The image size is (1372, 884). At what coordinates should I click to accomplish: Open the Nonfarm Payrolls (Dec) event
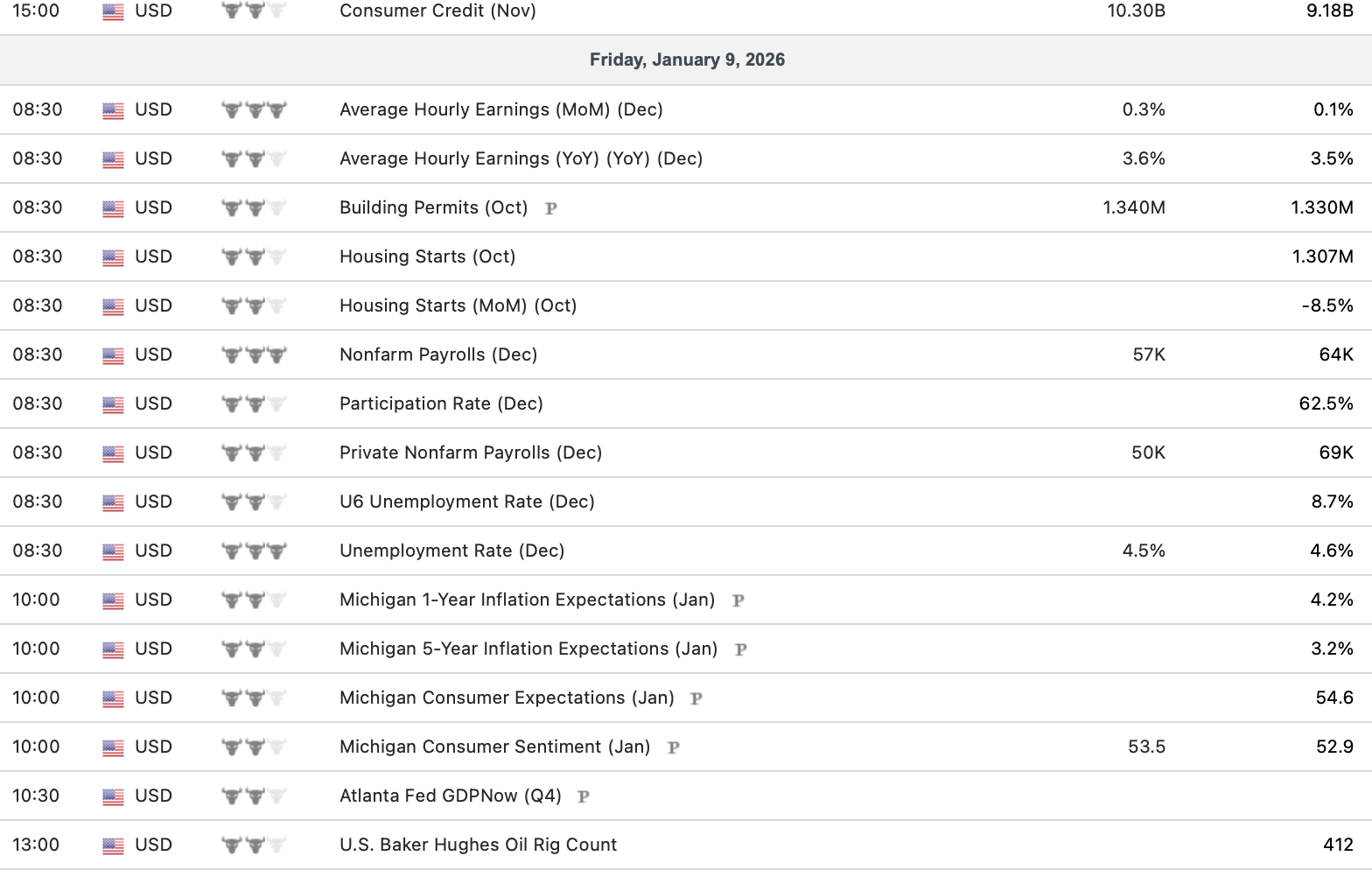coord(438,354)
